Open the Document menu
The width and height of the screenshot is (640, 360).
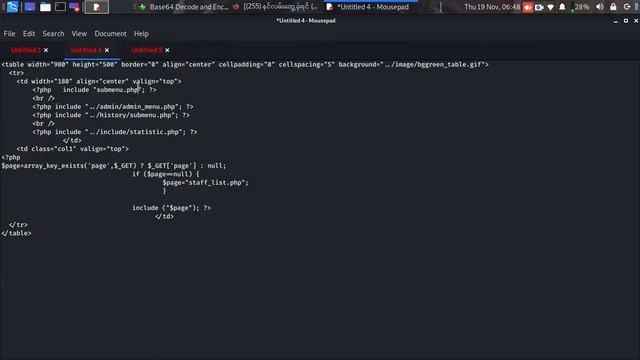(x=110, y=33)
